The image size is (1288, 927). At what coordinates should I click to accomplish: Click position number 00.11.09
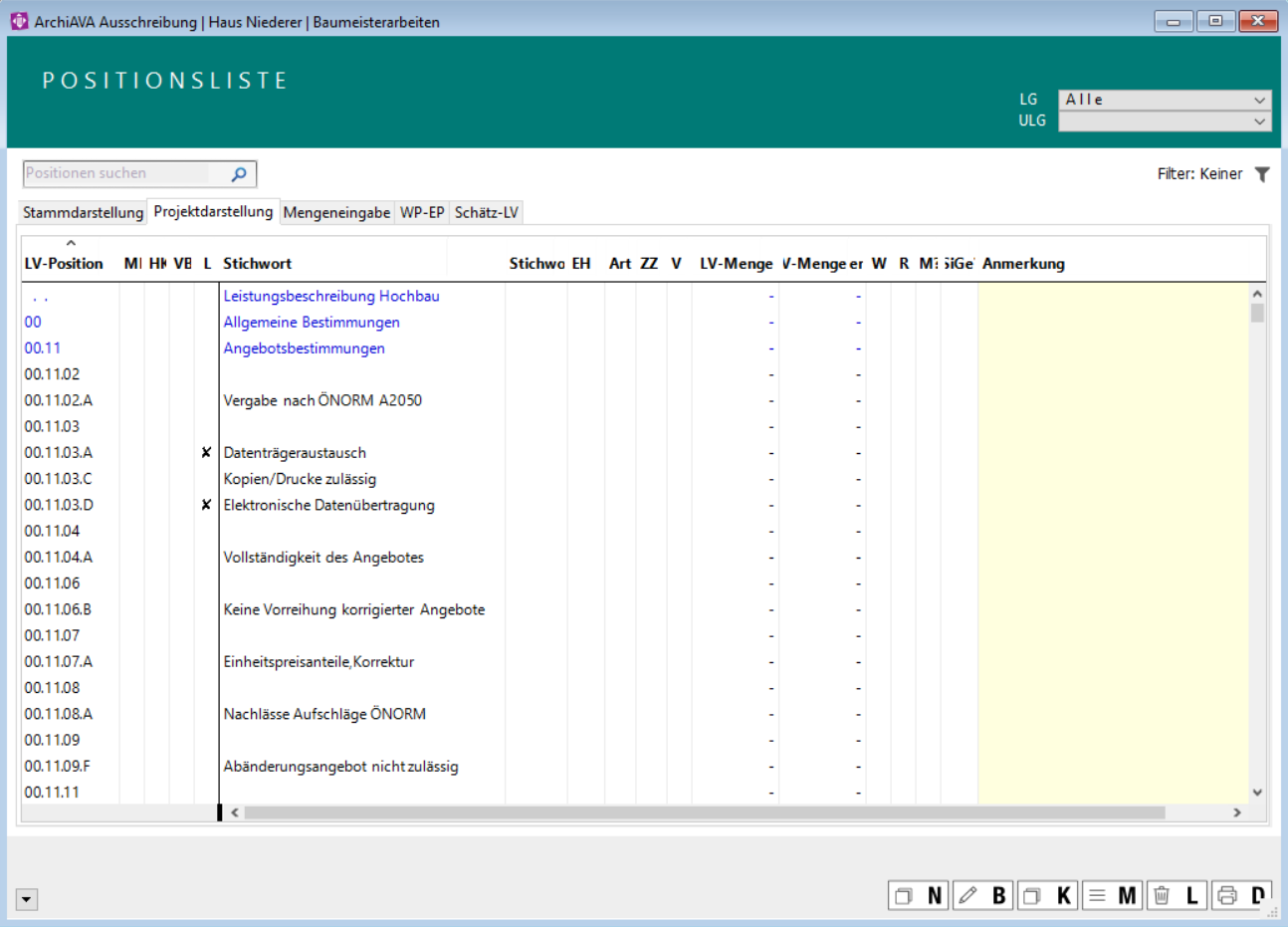click(52, 740)
